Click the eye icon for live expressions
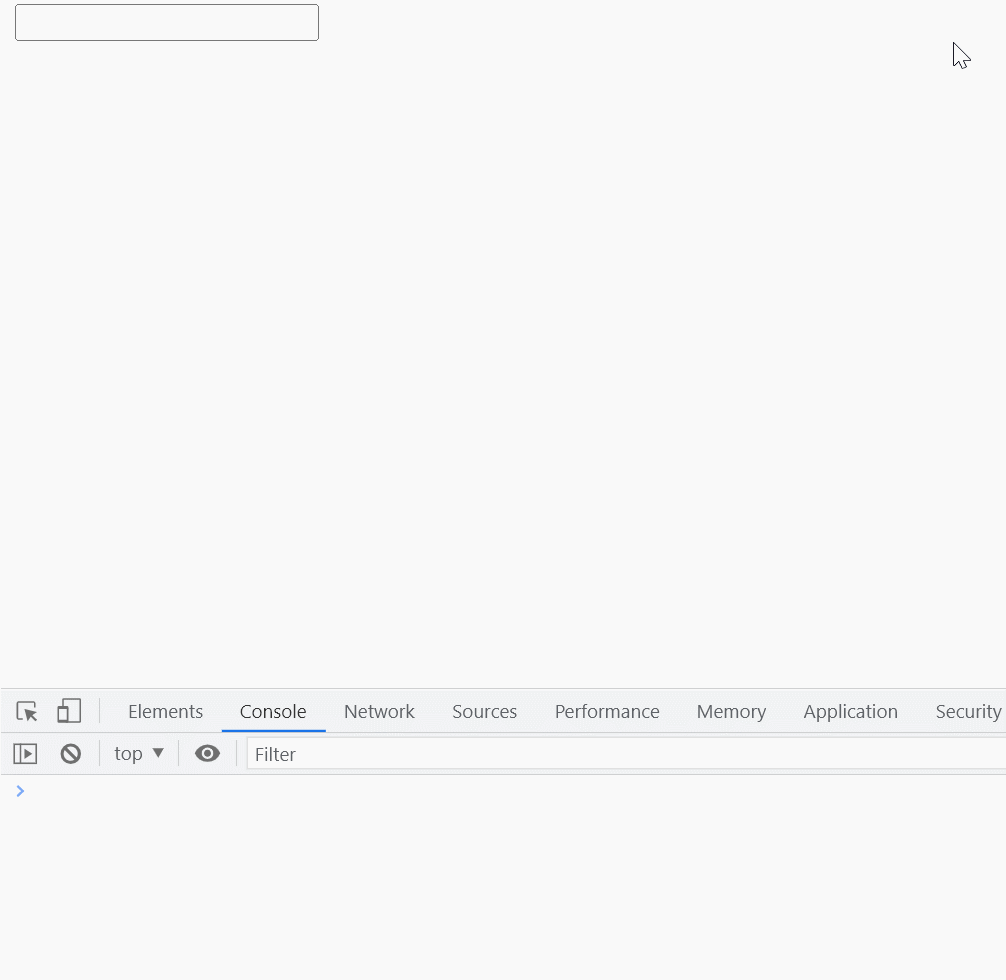Image resolution: width=1006 pixels, height=980 pixels. (x=207, y=753)
